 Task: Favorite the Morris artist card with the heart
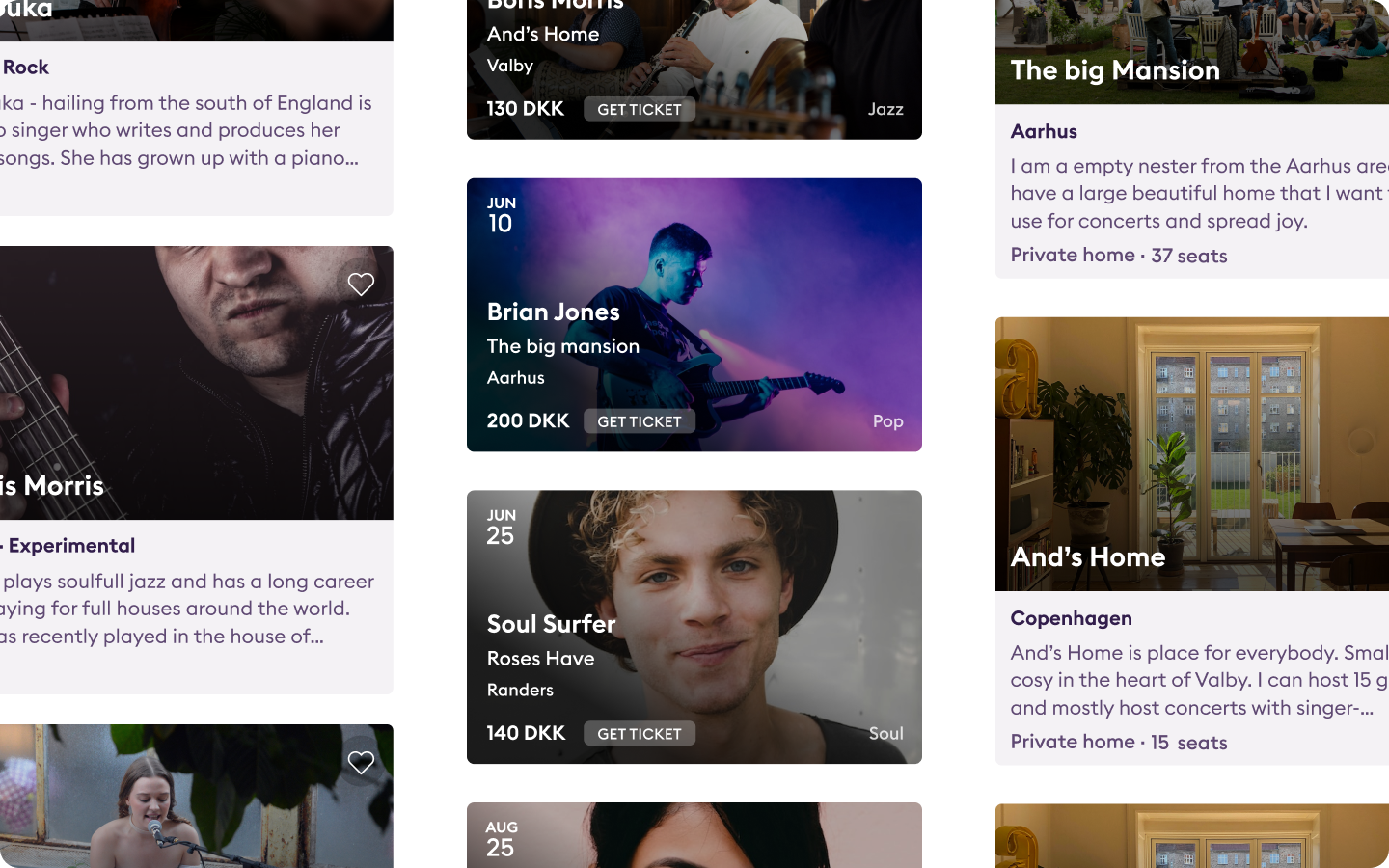coord(361,284)
